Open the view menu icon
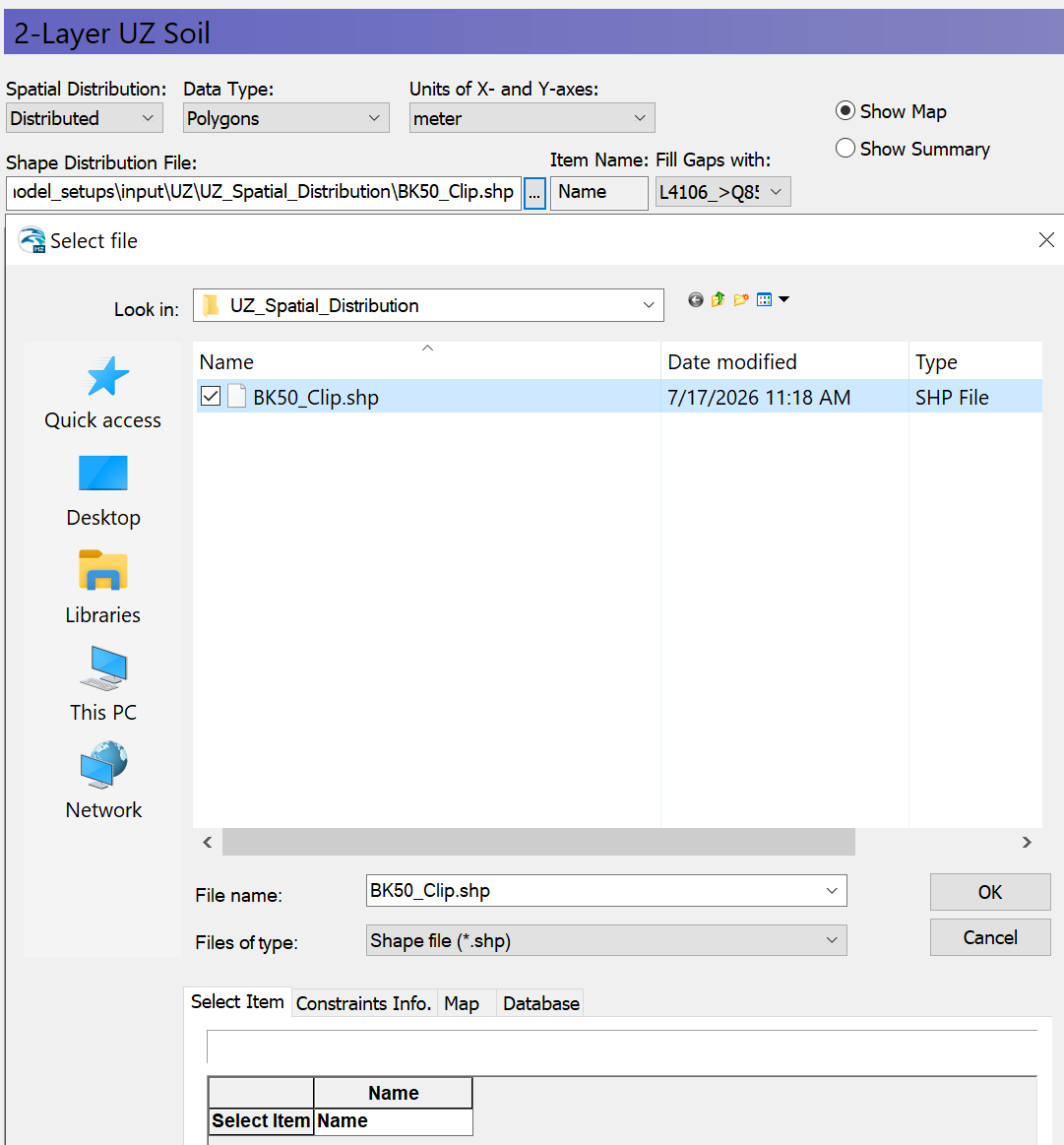 pyautogui.click(x=773, y=299)
